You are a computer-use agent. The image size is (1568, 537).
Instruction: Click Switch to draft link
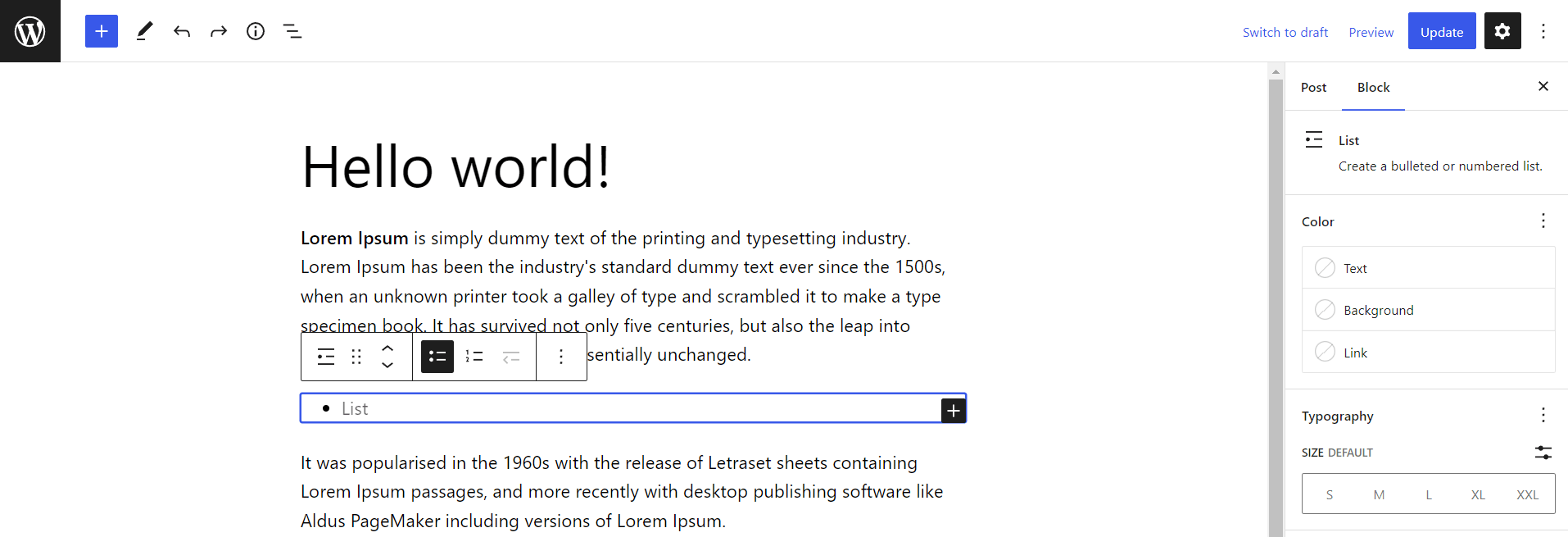tap(1285, 32)
